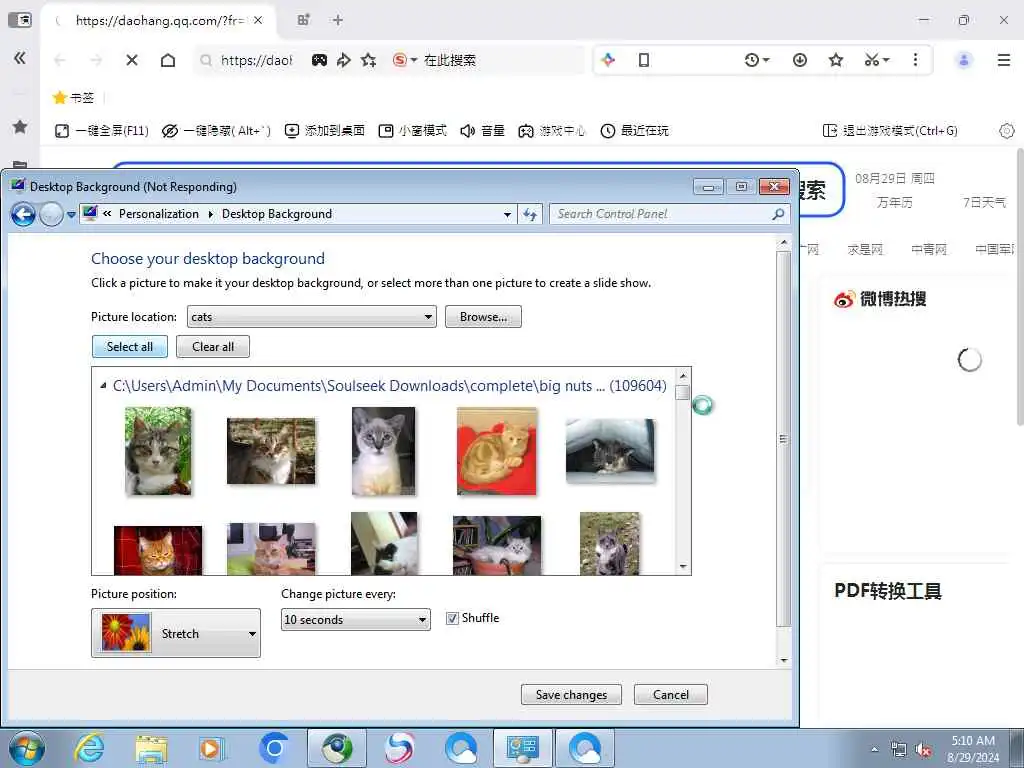Image resolution: width=1024 pixels, height=768 pixels.
Task: Open the Stretch picture position dropdown
Action: 176,633
